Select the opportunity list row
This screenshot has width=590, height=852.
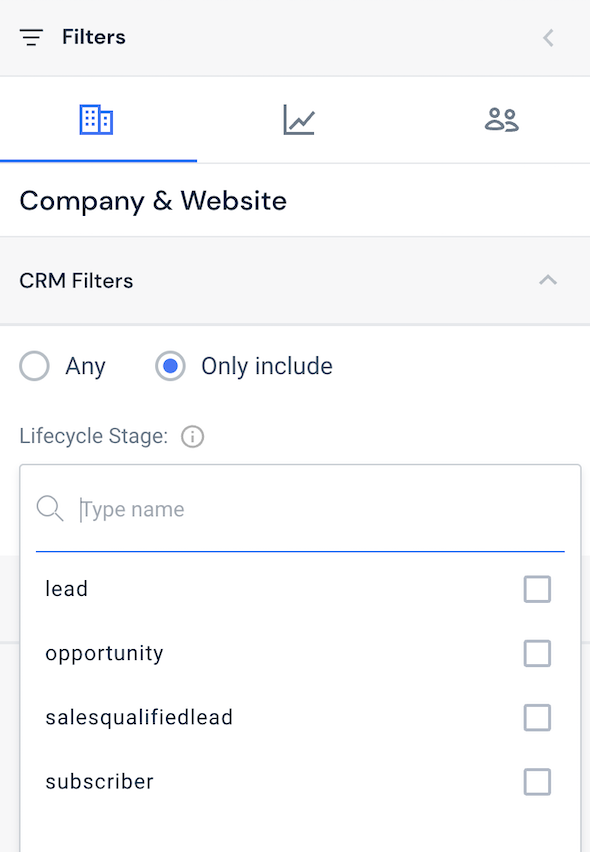point(104,653)
